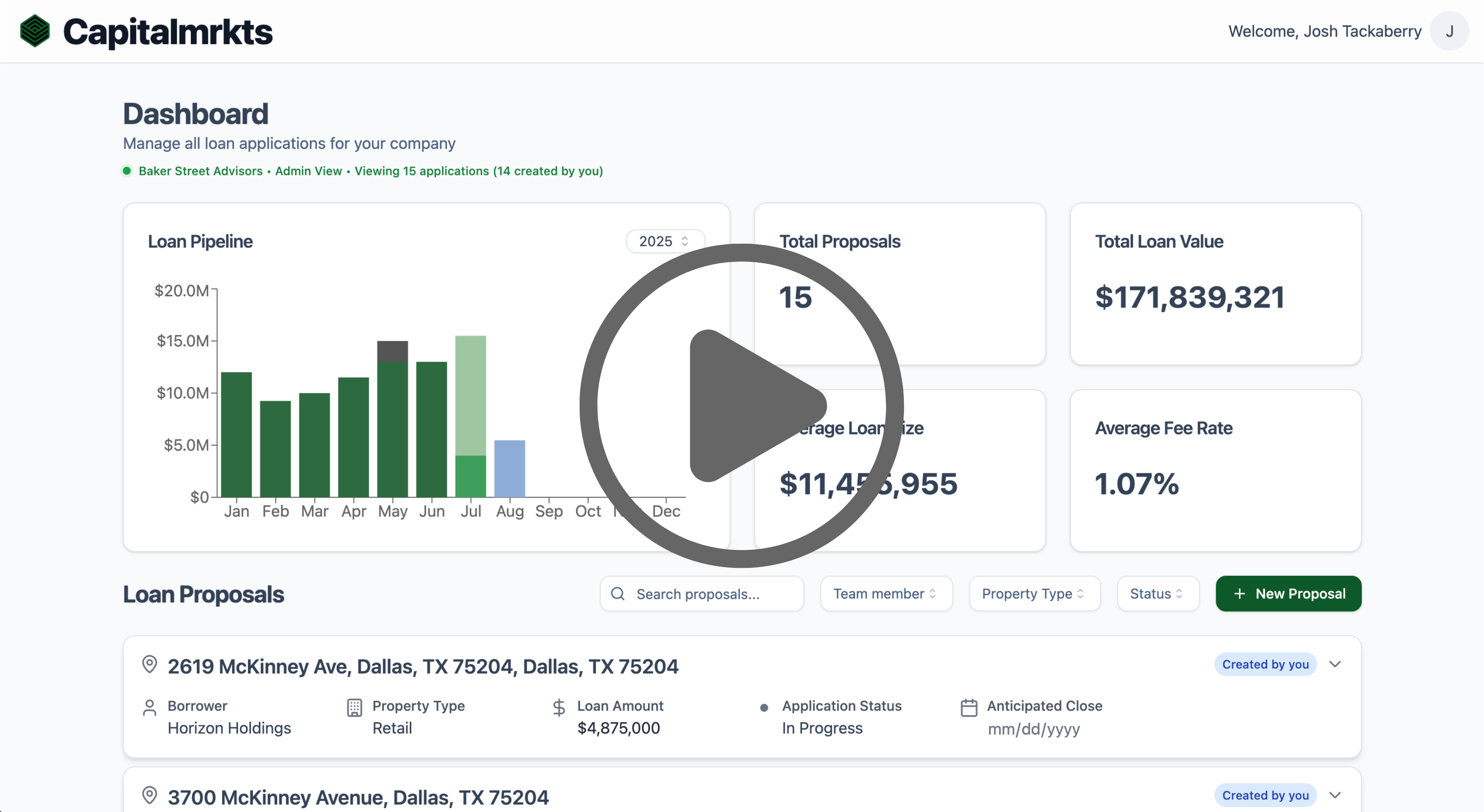The width and height of the screenshot is (1484, 812).
Task: Open the 2025 year selector
Action: (x=665, y=241)
